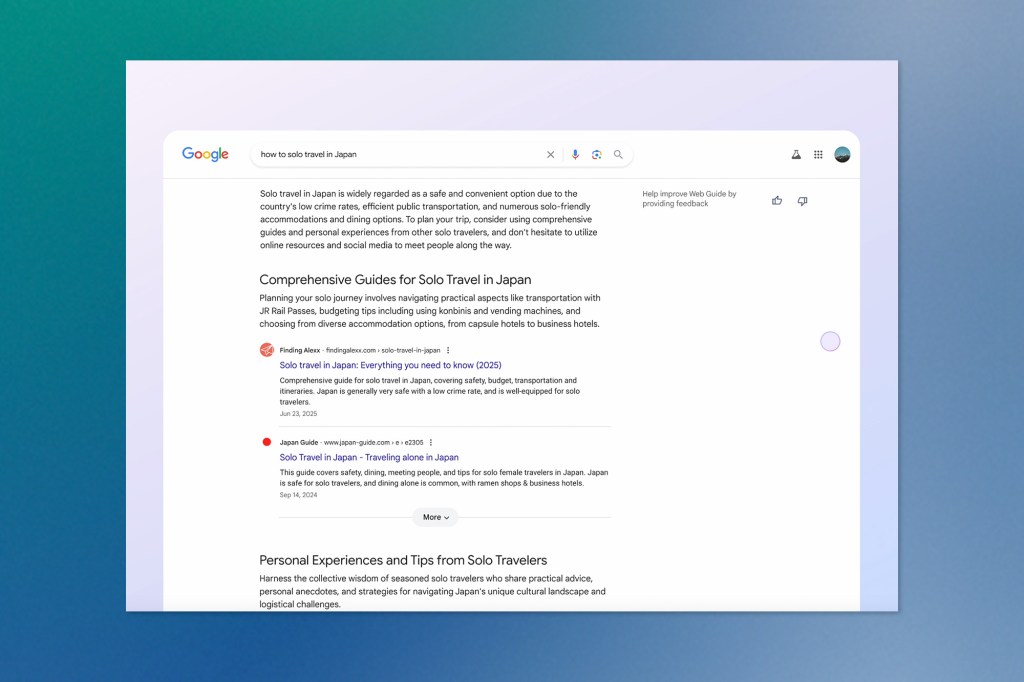Image resolution: width=1024 pixels, height=682 pixels.
Task: Open Search Labs flask icon
Action: click(796, 155)
